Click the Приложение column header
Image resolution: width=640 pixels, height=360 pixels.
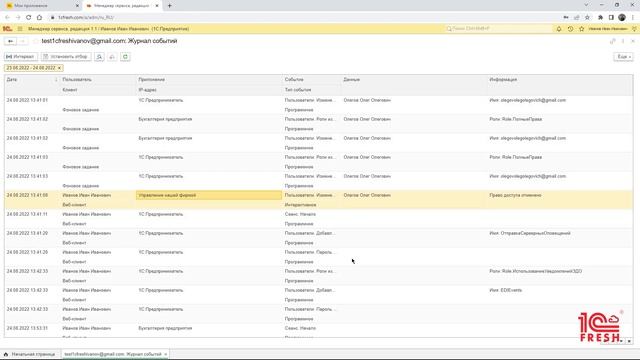pos(209,80)
